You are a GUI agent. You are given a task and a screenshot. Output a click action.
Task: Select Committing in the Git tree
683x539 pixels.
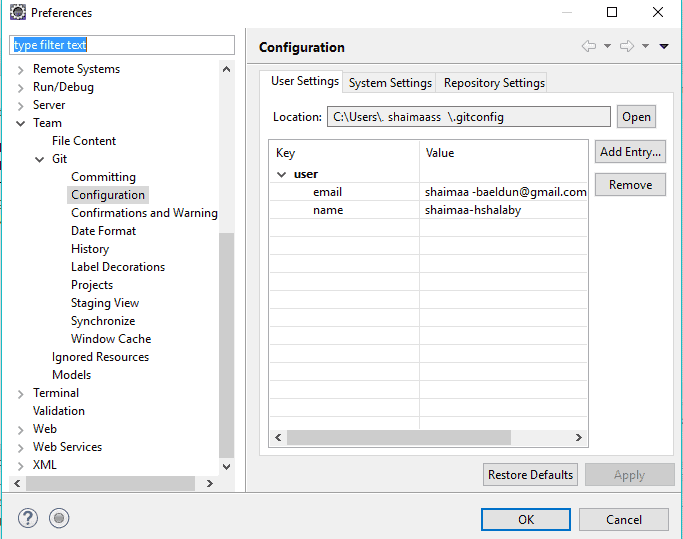point(103,177)
